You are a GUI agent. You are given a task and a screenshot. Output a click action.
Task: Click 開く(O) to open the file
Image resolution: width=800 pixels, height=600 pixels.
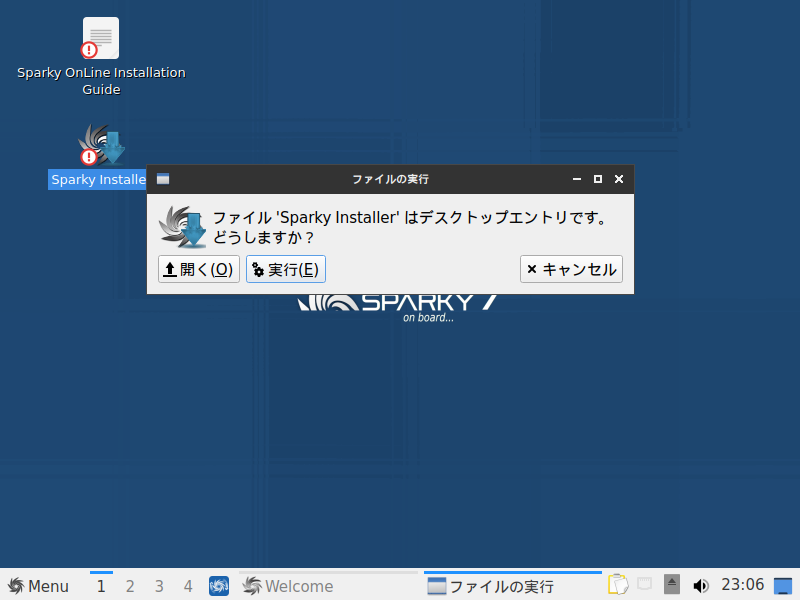click(198, 269)
